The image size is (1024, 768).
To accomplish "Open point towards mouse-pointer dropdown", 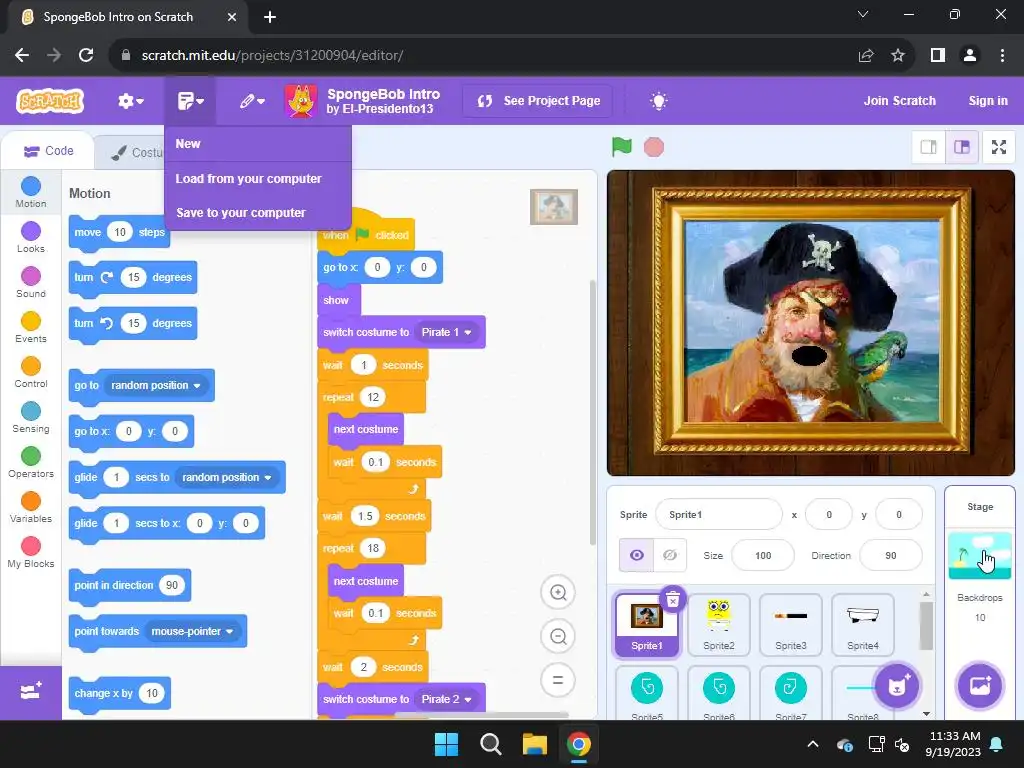I will (192, 632).
